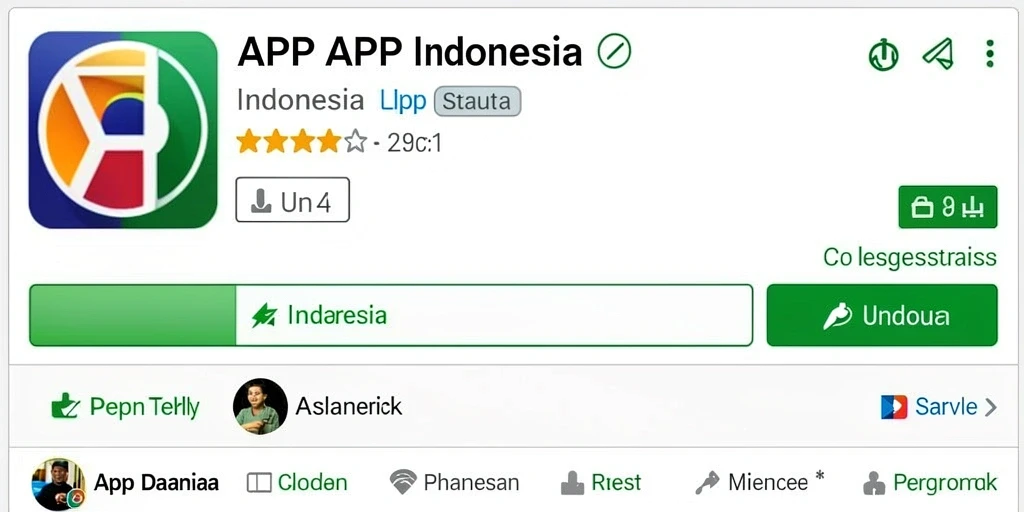Select the Phanesan wifi tab
This screenshot has width=1024, height=512.
pos(455,483)
